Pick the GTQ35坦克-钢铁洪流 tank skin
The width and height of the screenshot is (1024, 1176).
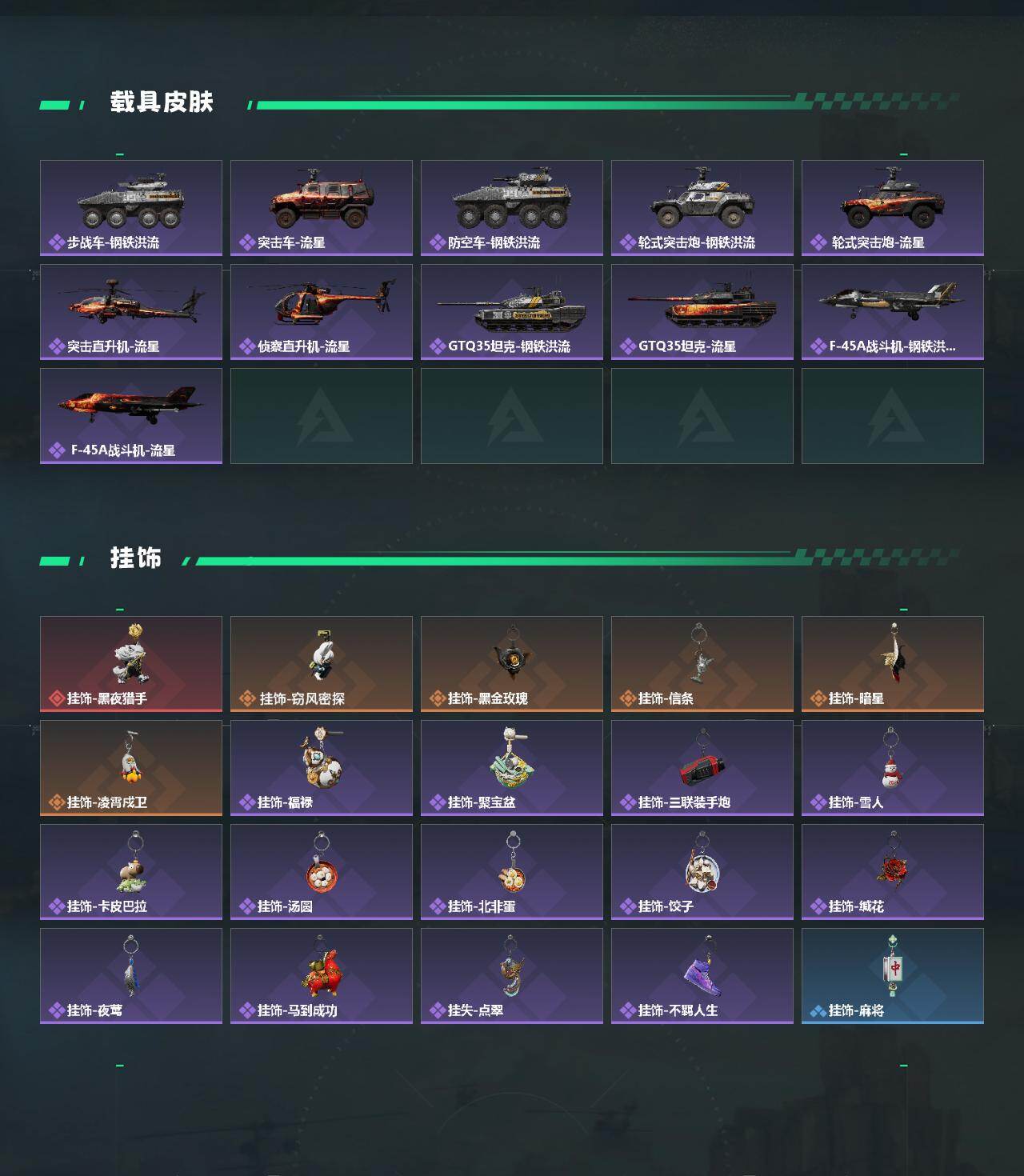click(x=512, y=312)
